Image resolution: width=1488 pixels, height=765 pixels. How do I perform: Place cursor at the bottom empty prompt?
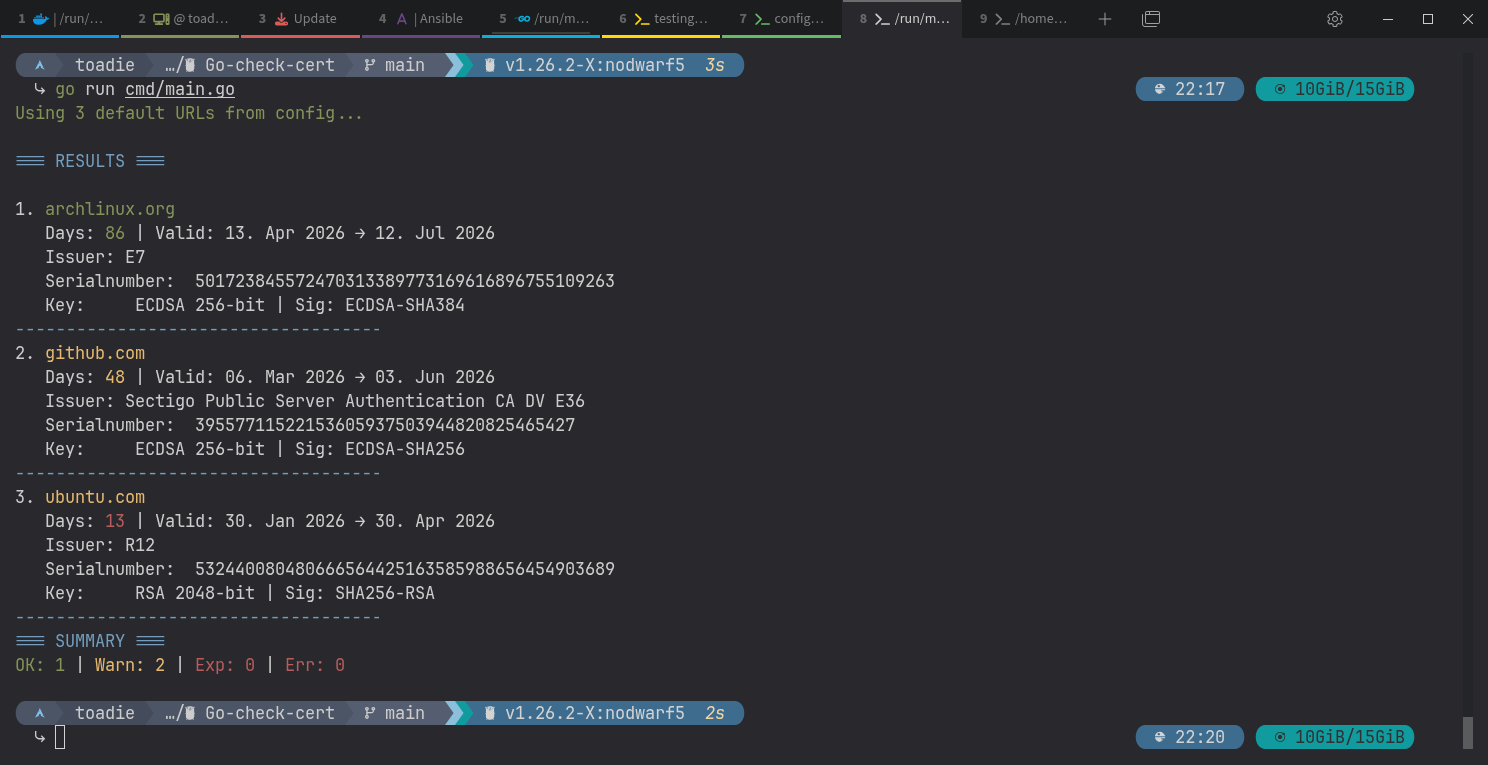click(61, 737)
